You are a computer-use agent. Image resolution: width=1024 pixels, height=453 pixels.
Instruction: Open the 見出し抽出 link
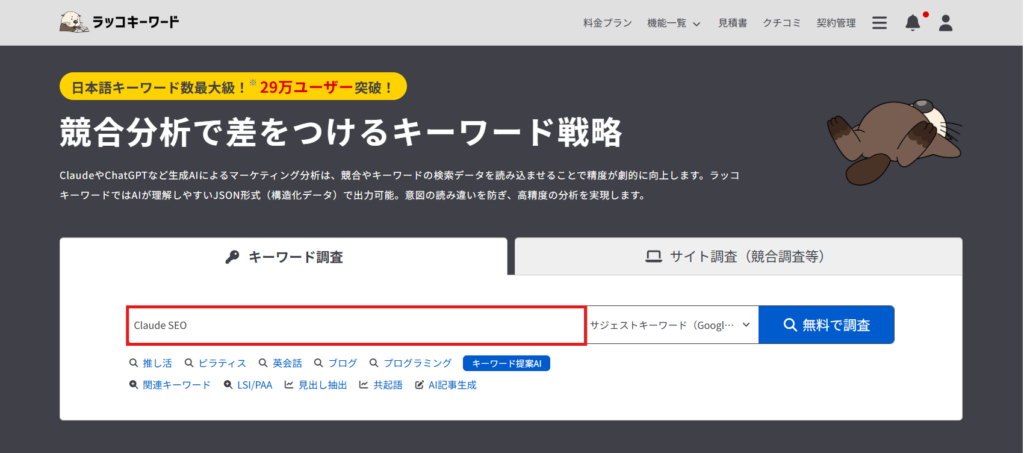[x=316, y=385]
